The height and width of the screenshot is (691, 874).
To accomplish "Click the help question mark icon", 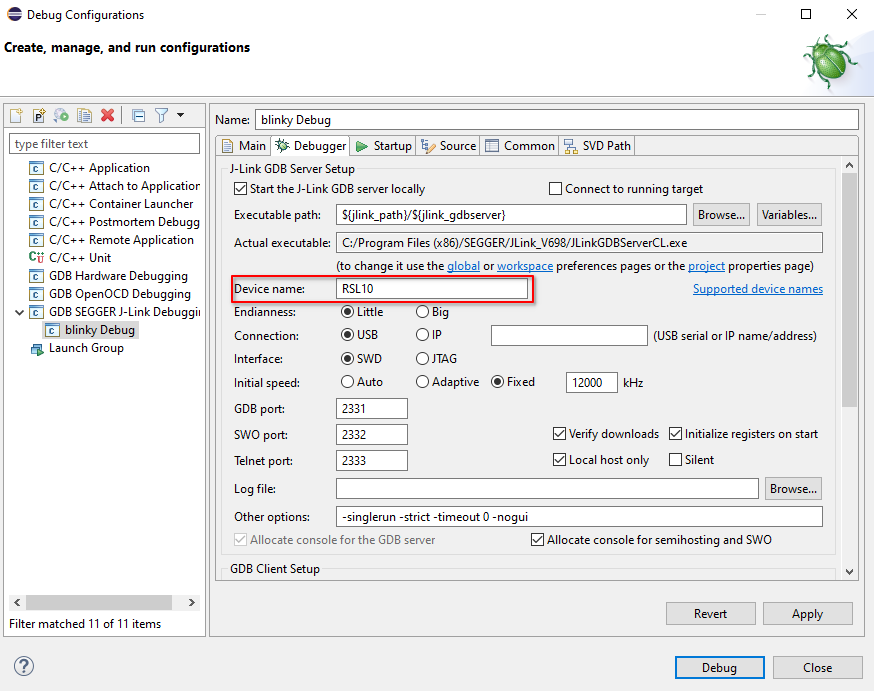I will pyautogui.click(x=22, y=665).
